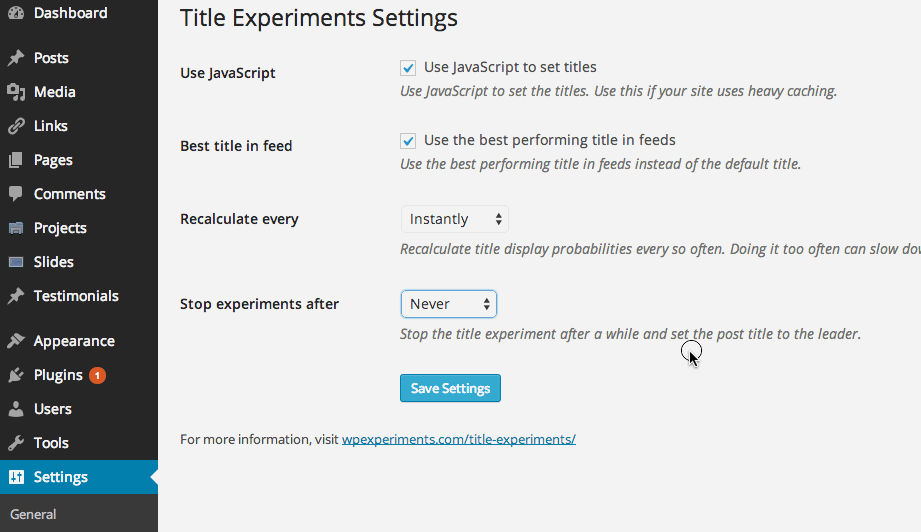The width and height of the screenshot is (921, 532).
Task: Click the Appearance paintbrush icon
Action: click(x=16, y=341)
